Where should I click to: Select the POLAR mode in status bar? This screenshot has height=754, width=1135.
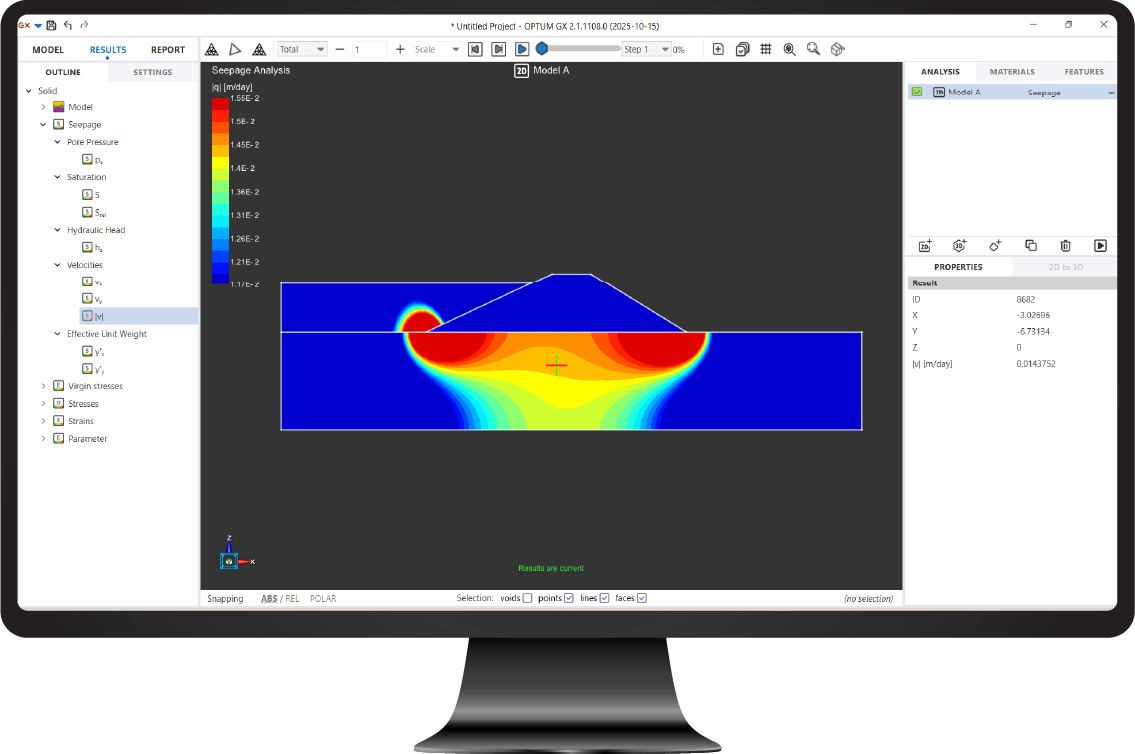tap(324, 598)
